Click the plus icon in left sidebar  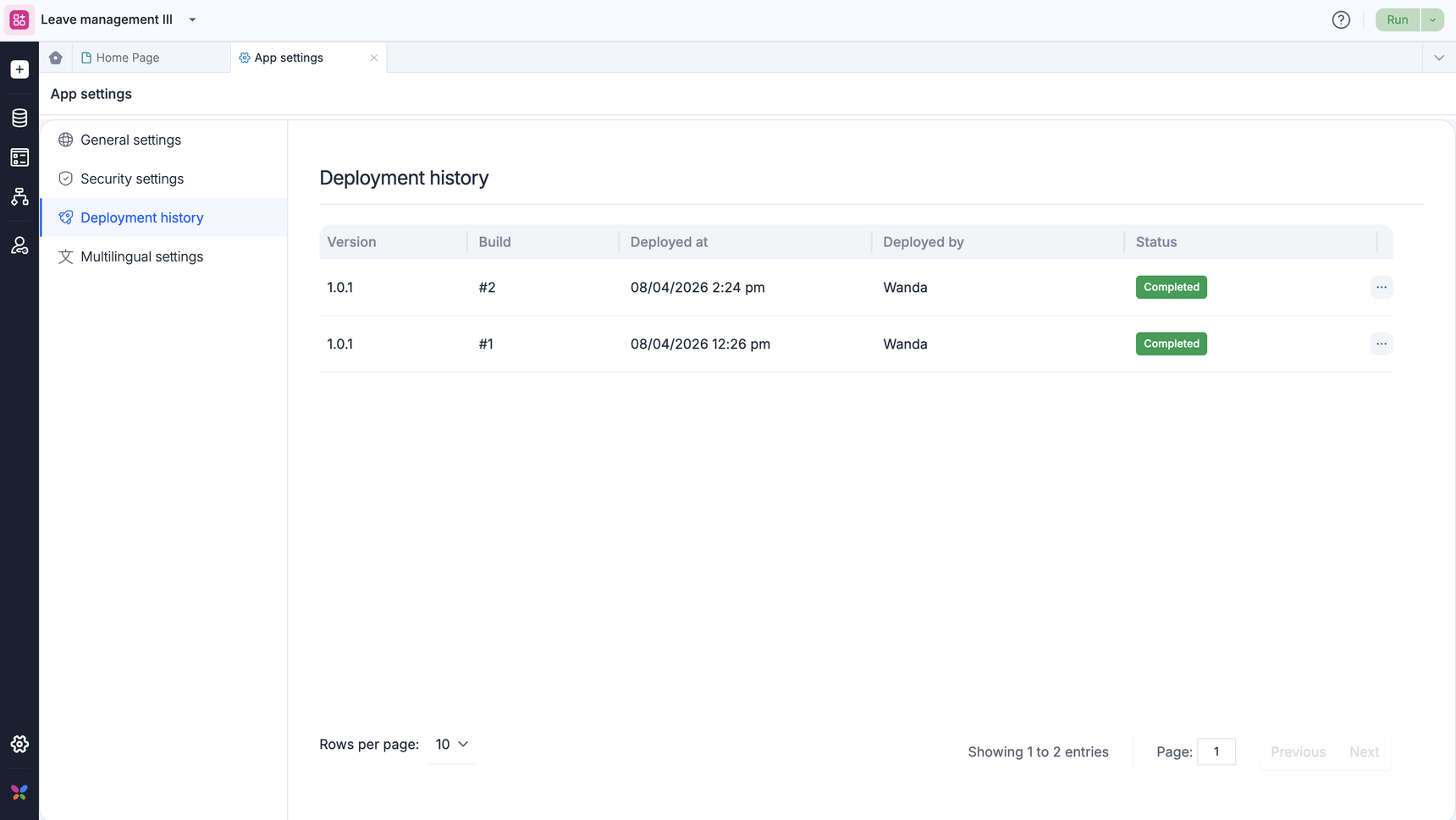coord(19,69)
